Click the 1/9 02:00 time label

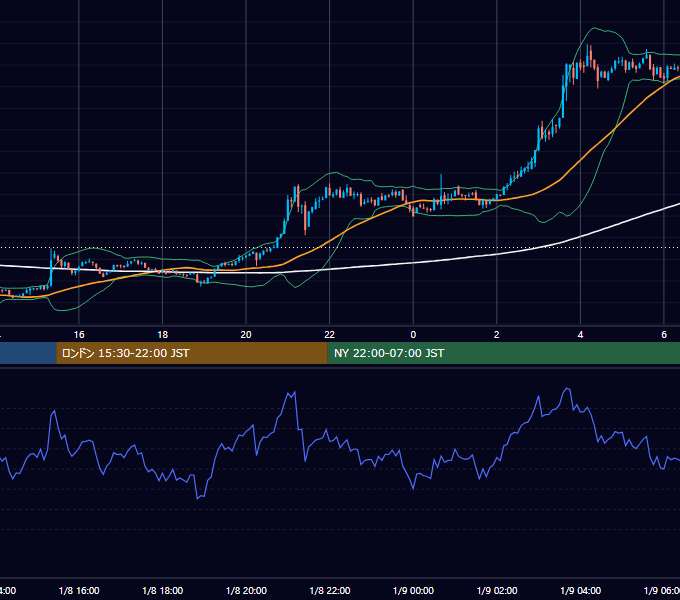click(497, 590)
